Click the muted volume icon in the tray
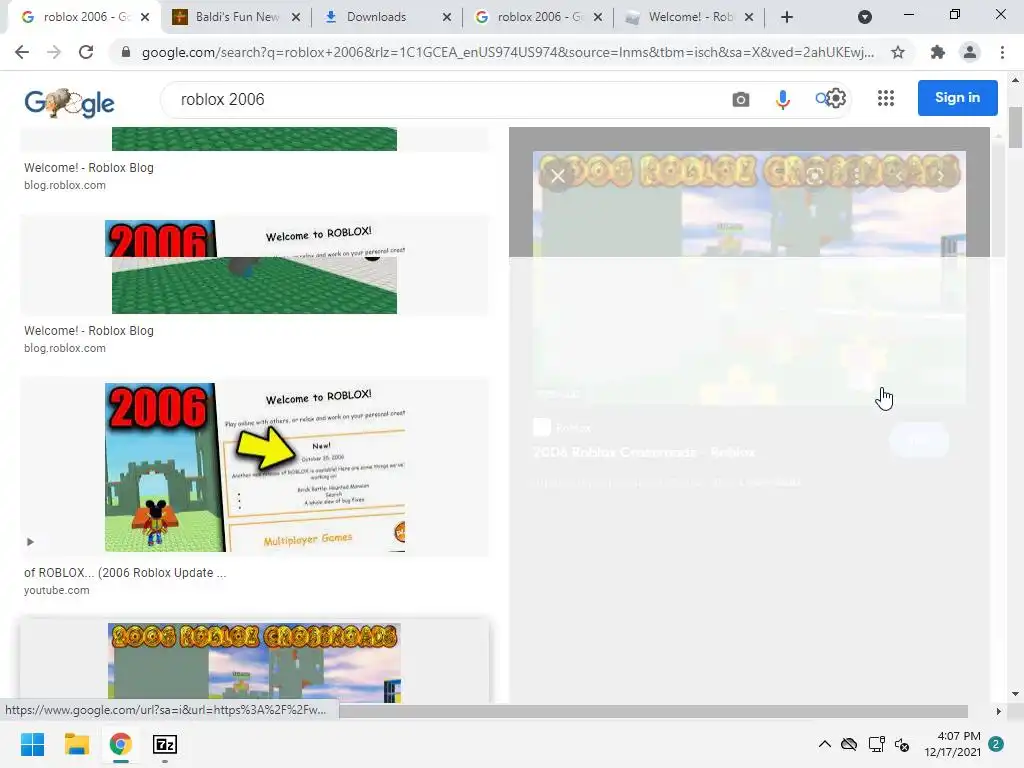Viewport: 1024px width, 768px height. pos(903,744)
